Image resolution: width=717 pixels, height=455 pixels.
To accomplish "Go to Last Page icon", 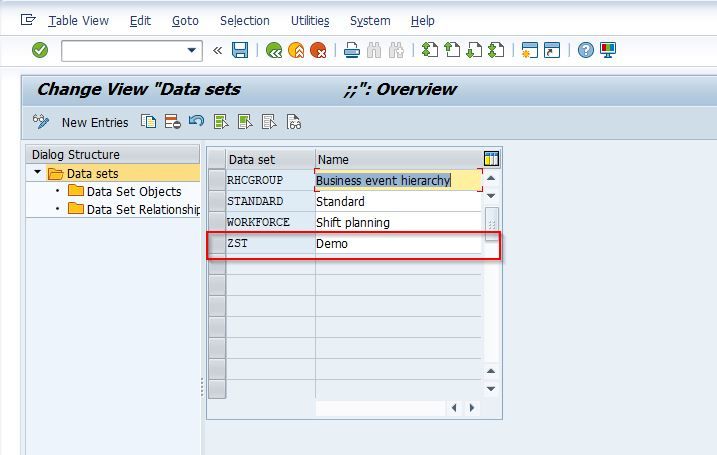I will [496, 50].
